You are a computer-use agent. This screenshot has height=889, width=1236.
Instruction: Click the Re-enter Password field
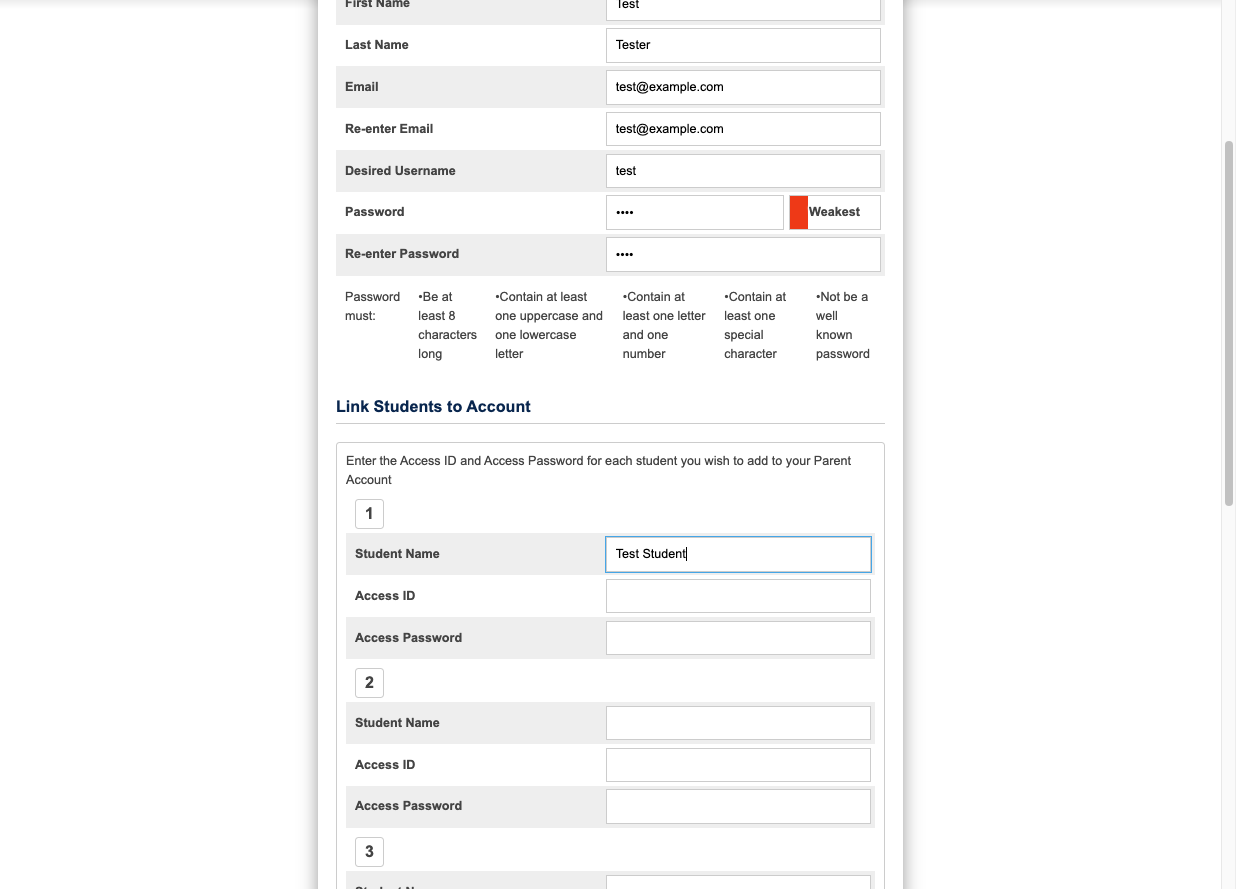(743, 254)
